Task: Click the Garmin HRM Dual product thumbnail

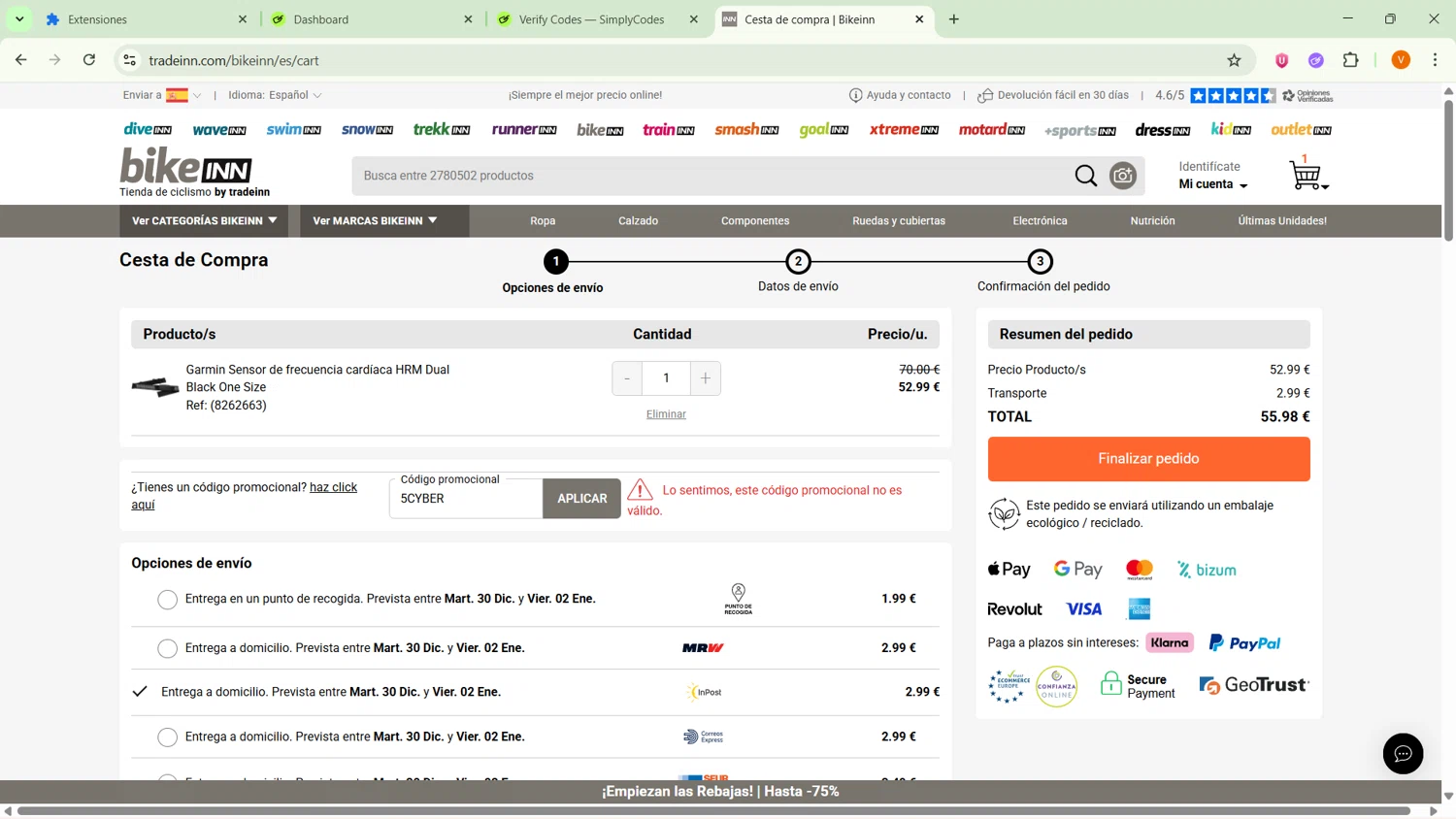Action: [x=155, y=387]
